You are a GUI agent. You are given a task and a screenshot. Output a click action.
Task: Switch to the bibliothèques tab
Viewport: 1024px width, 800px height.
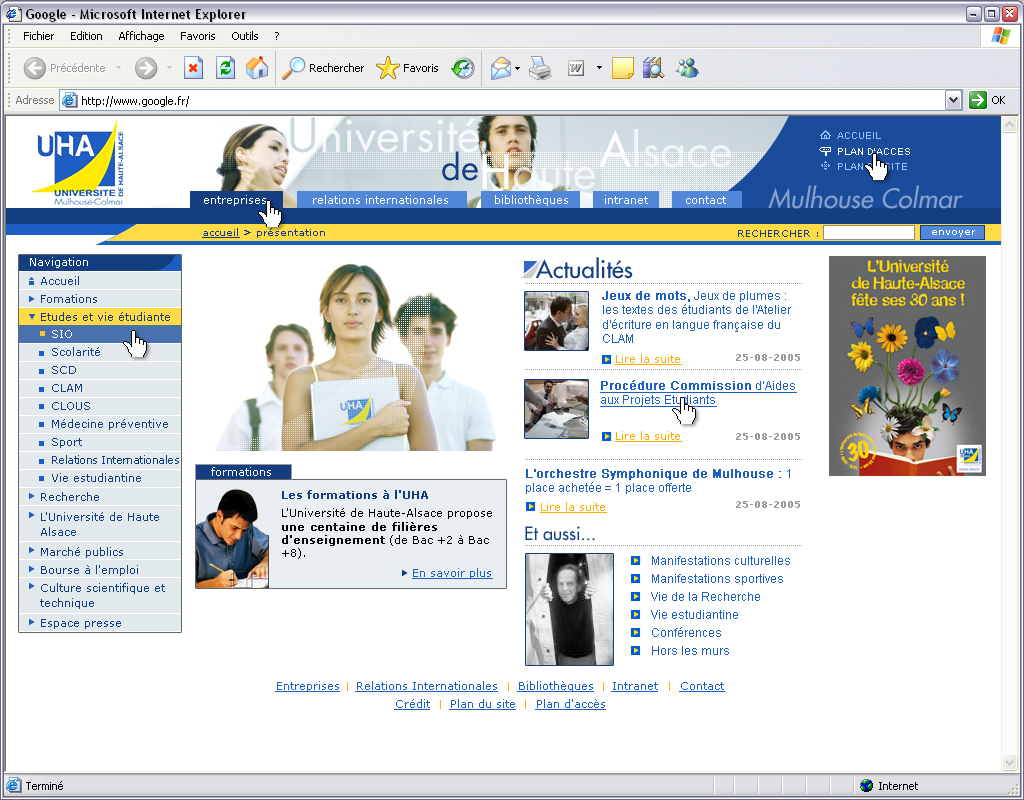click(x=531, y=200)
